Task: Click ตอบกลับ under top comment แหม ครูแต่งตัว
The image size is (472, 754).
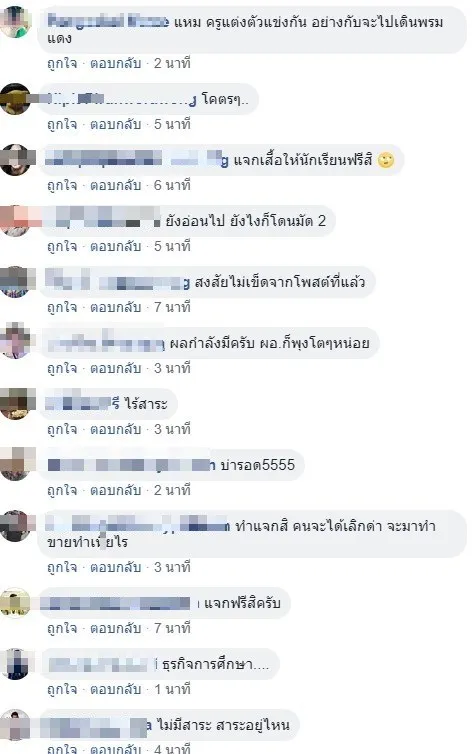Action: (x=115, y=63)
